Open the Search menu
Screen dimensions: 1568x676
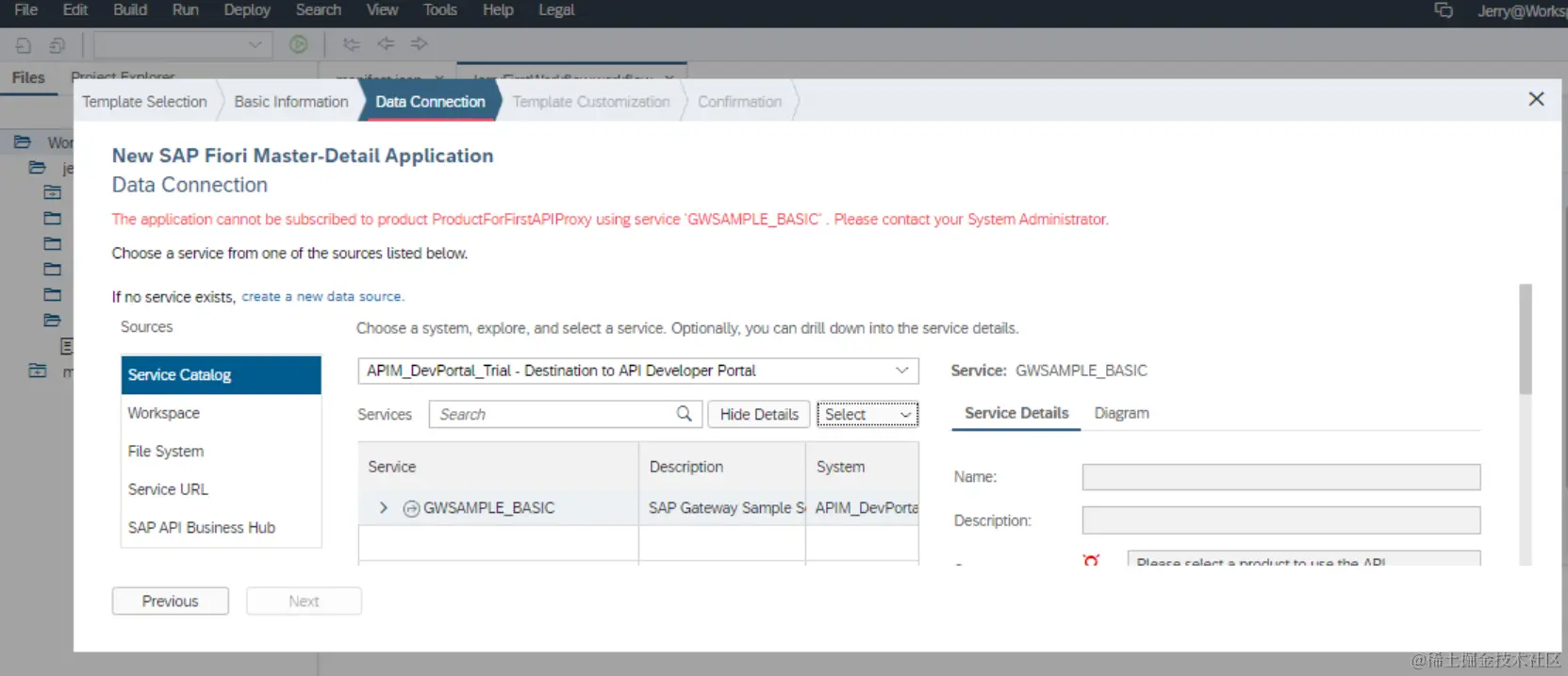[x=319, y=9]
